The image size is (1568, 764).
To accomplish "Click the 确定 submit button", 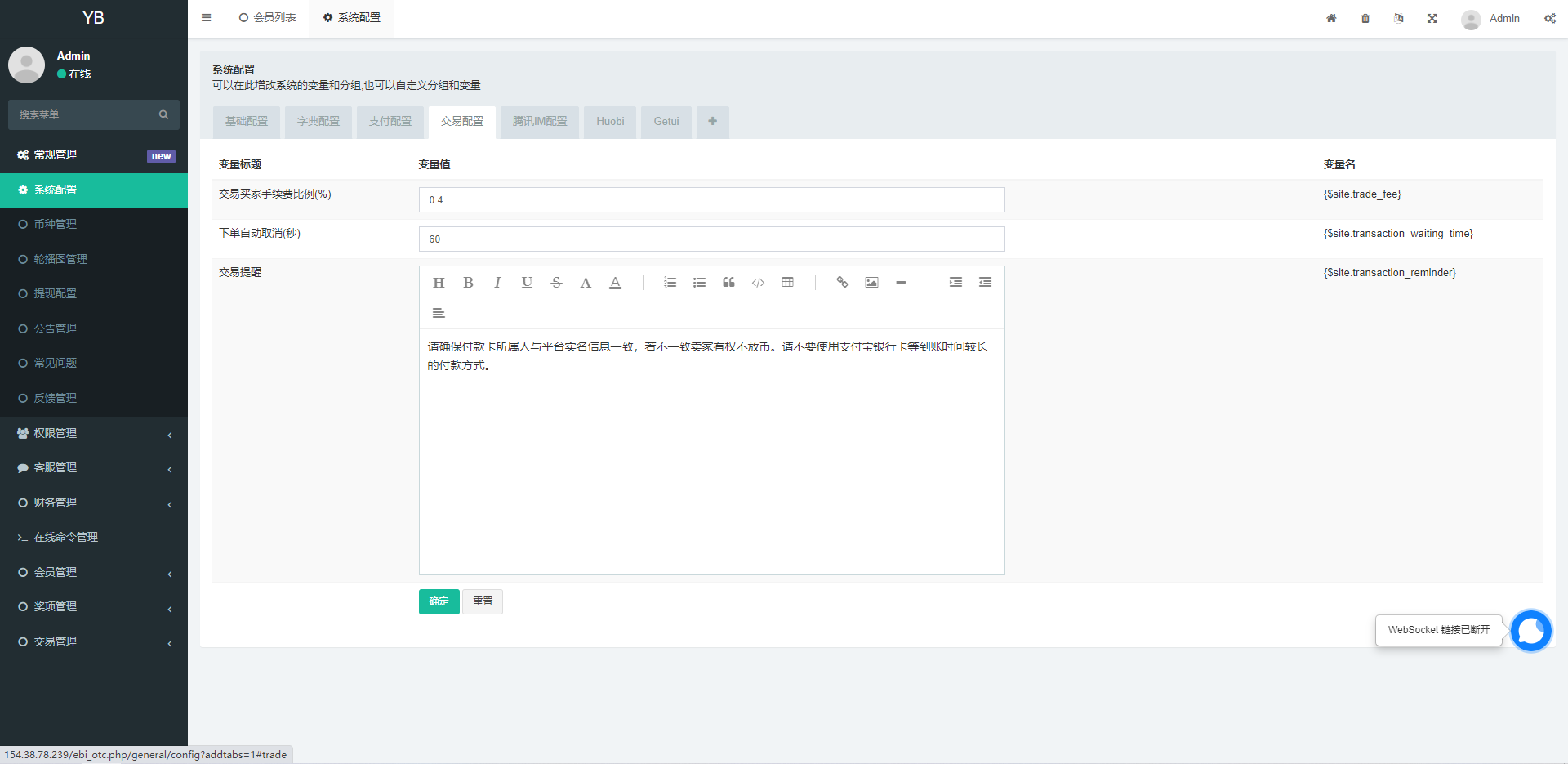I will click(x=439, y=601).
